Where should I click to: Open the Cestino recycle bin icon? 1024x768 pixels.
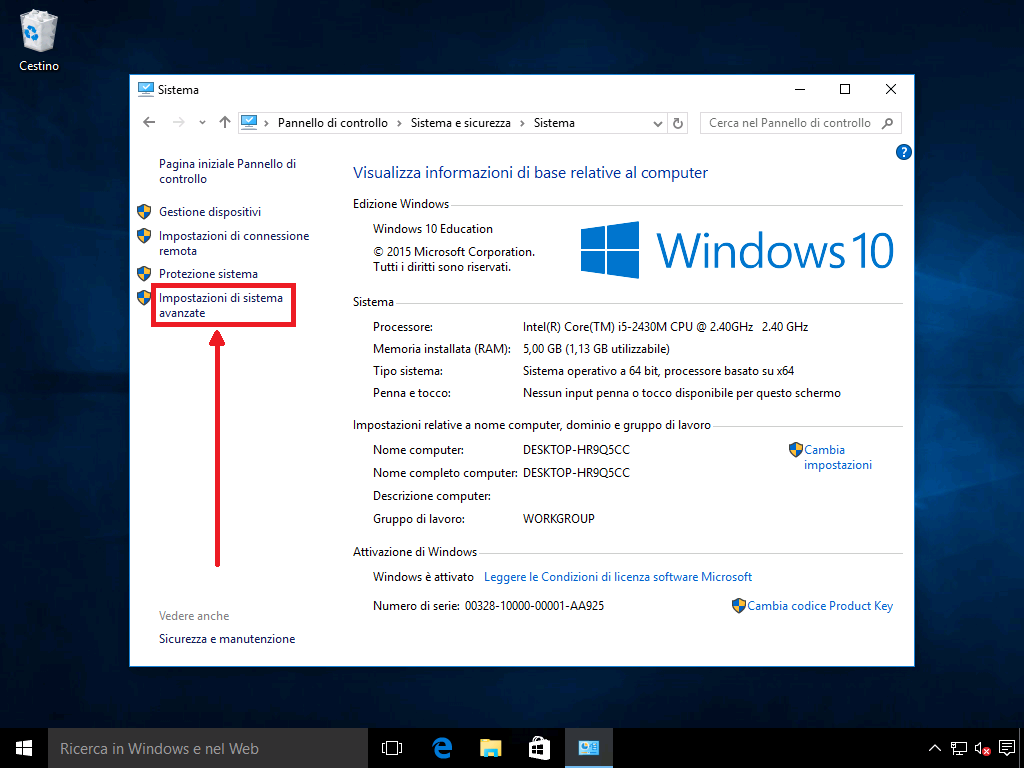pos(39,39)
